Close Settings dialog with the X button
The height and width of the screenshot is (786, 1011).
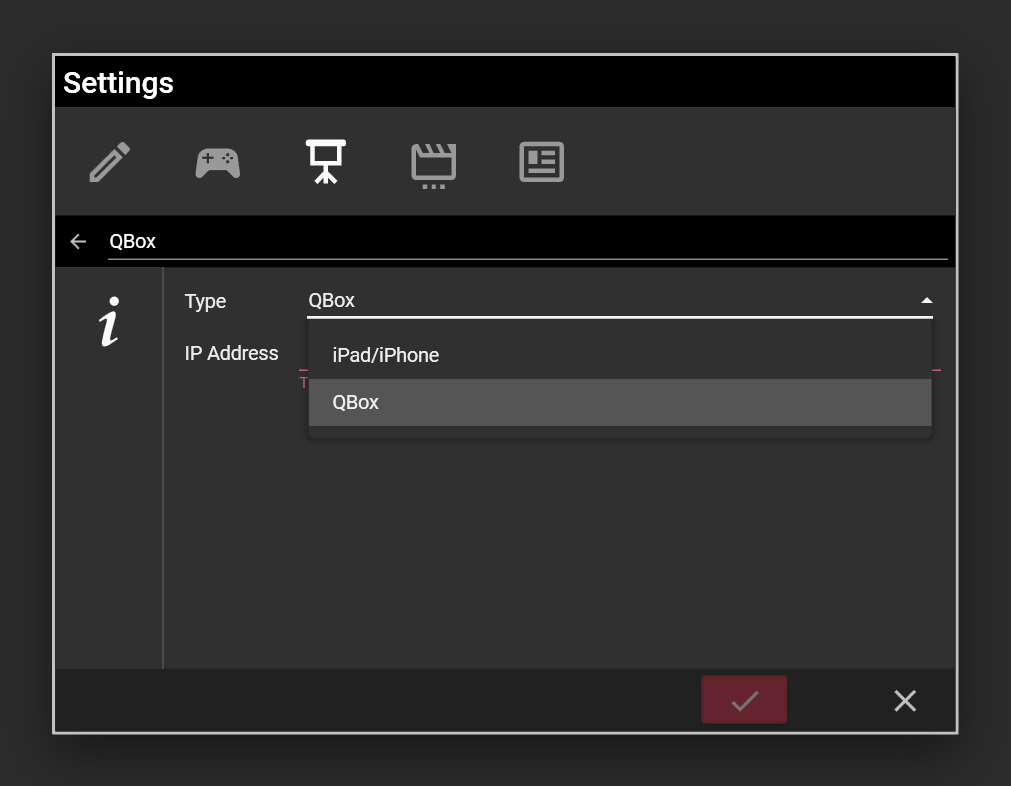tap(904, 701)
